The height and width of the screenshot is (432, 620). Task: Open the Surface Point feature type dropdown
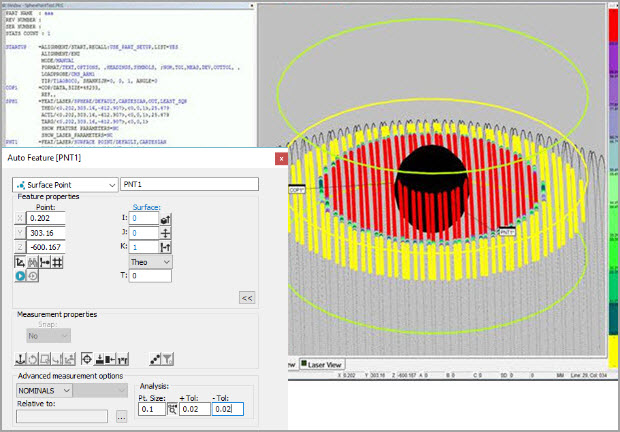coord(65,184)
